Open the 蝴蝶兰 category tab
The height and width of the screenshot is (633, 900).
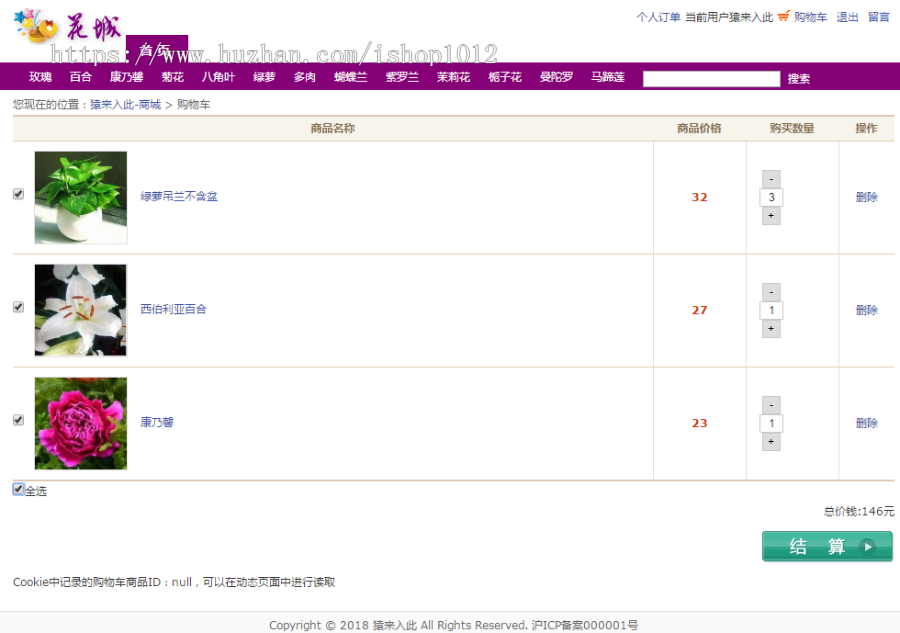[x=350, y=76]
